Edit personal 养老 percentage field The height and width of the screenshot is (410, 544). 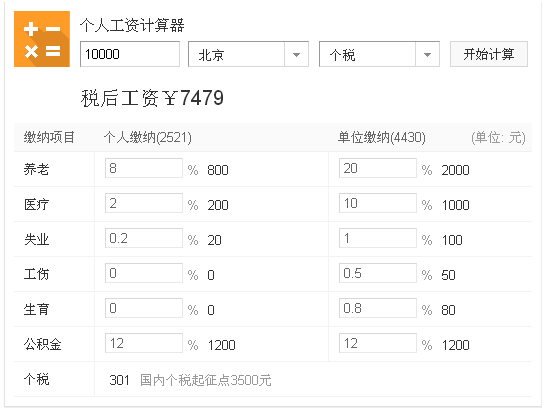(144, 168)
